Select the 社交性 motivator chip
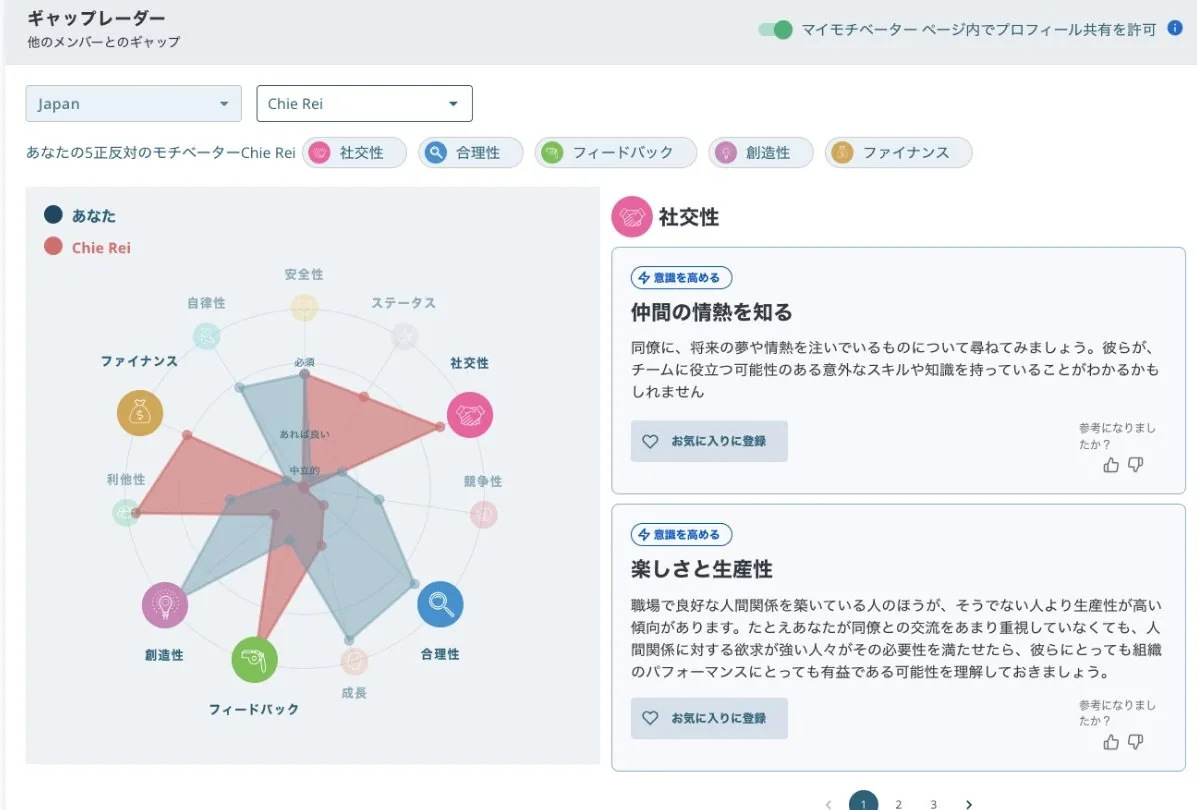Image resolution: width=1197 pixels, height=810 pixels. point(354,152)
